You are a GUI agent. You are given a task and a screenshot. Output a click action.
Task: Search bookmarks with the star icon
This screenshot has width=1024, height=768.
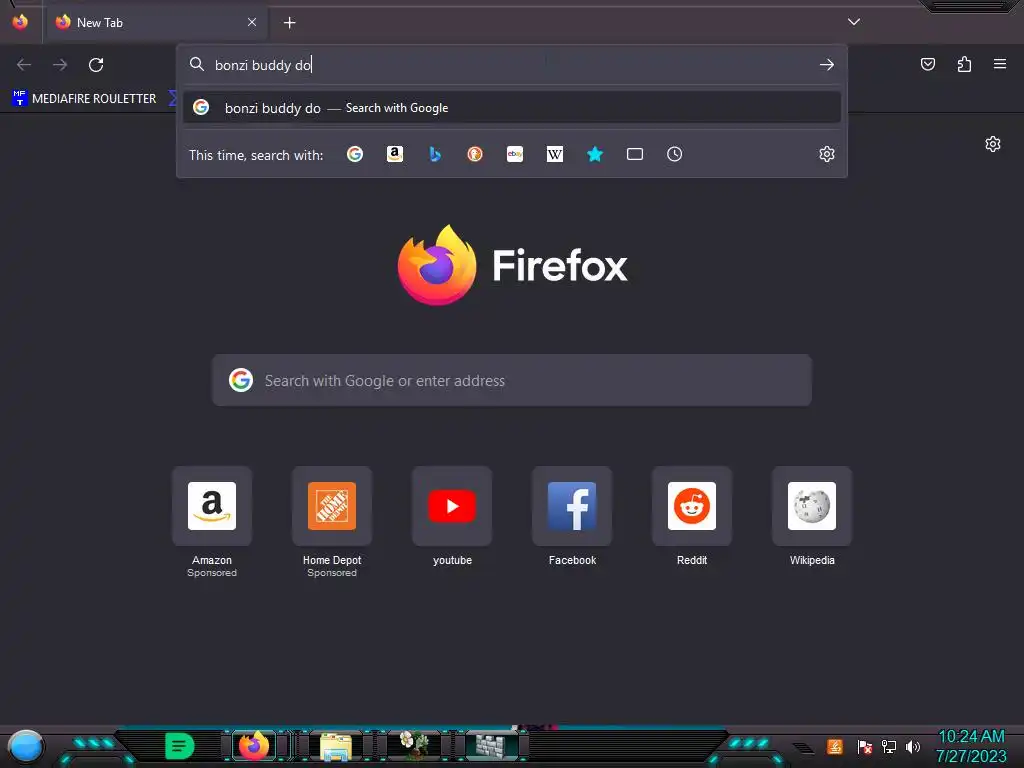595,154
